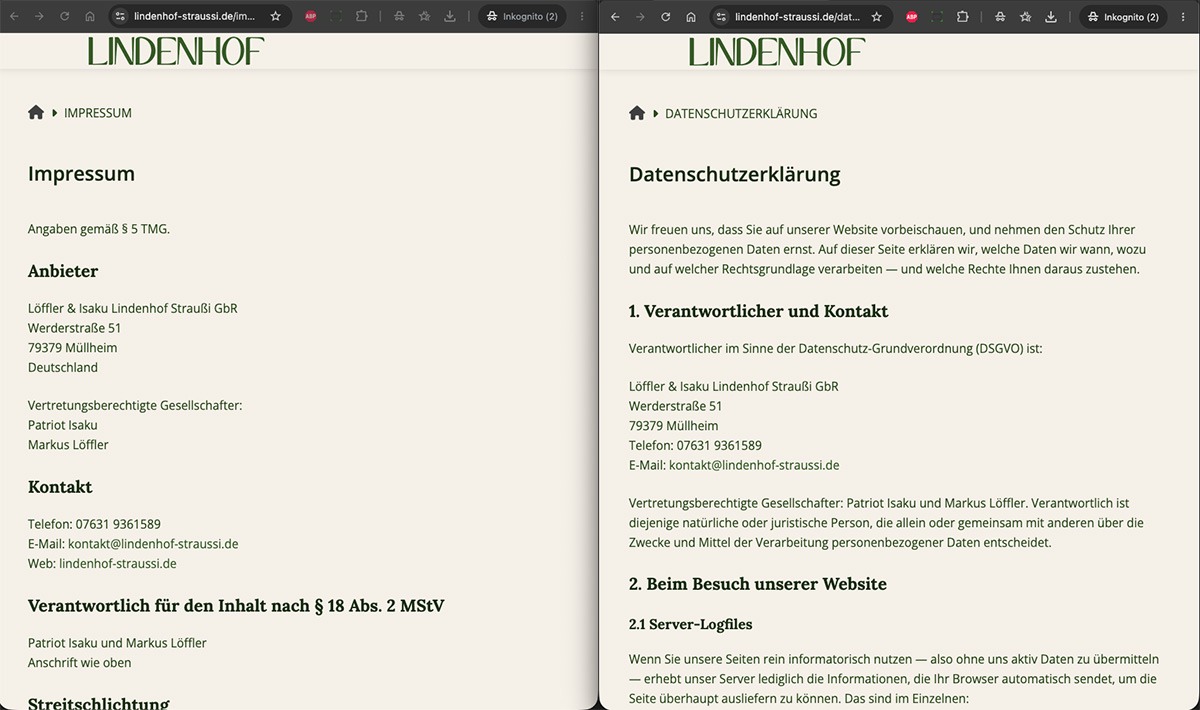Image resolution: width=1200 pixels, height=710 pixels.
Task: Open Adblock Plus extension in Datenschutzerklärung window
Action: pyautogui.click(x=911, y=16)
